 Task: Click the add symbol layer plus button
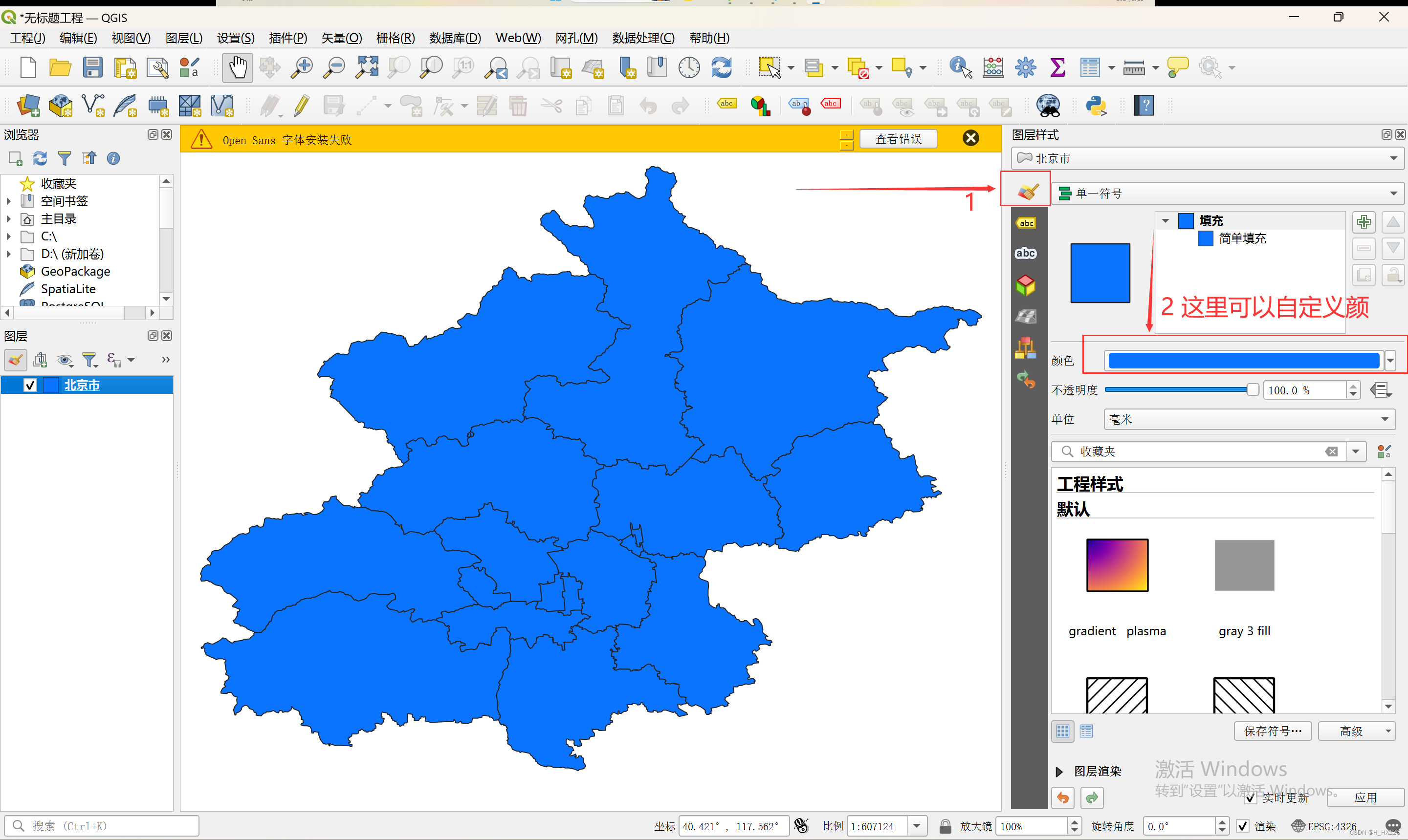pos(1364,221)
